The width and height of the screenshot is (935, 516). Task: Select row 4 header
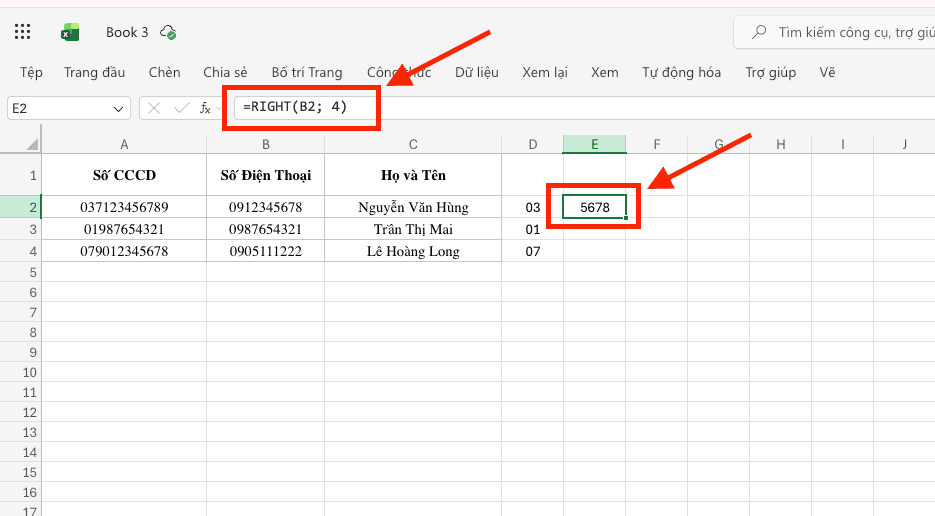(x=21, y=251)
